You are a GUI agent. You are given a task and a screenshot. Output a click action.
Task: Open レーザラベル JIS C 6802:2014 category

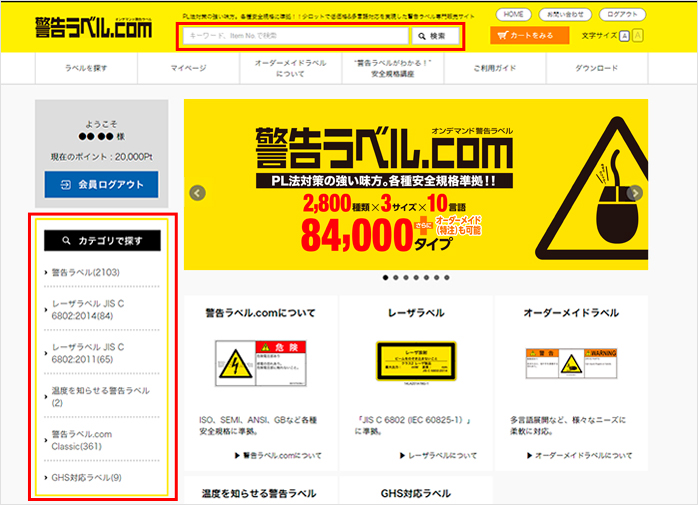click(x=88, y=309)
